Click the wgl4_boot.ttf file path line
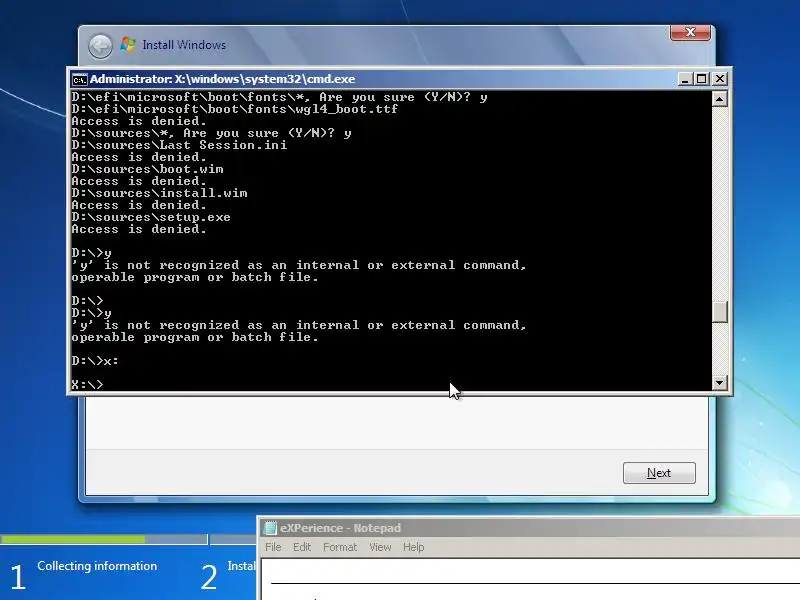The height and width of the screenshot is (600, 800). pyautogui.click(x=235, y=109)
